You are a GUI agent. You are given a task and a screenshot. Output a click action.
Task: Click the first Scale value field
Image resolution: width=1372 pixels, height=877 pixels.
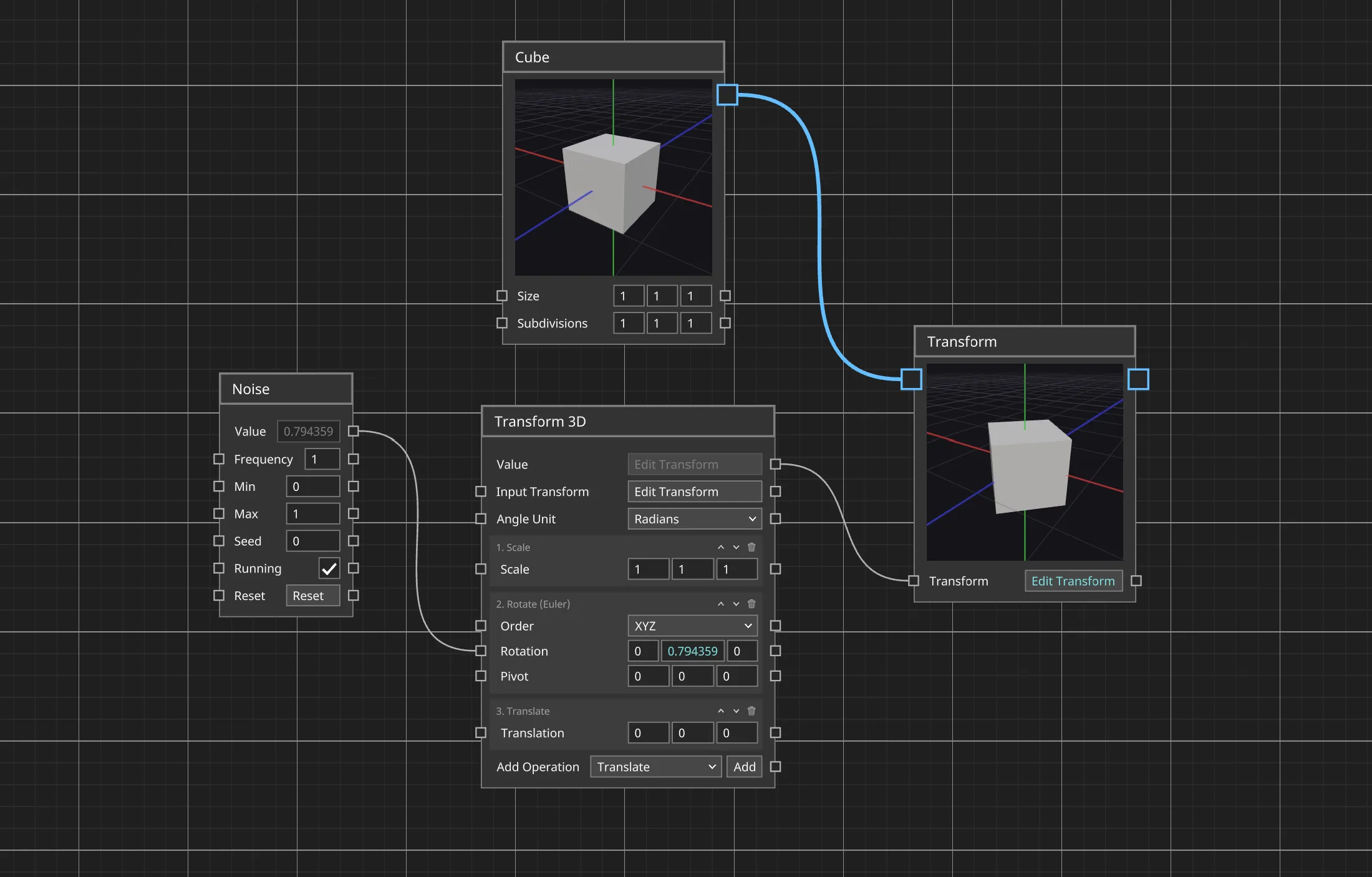point(649,569)
